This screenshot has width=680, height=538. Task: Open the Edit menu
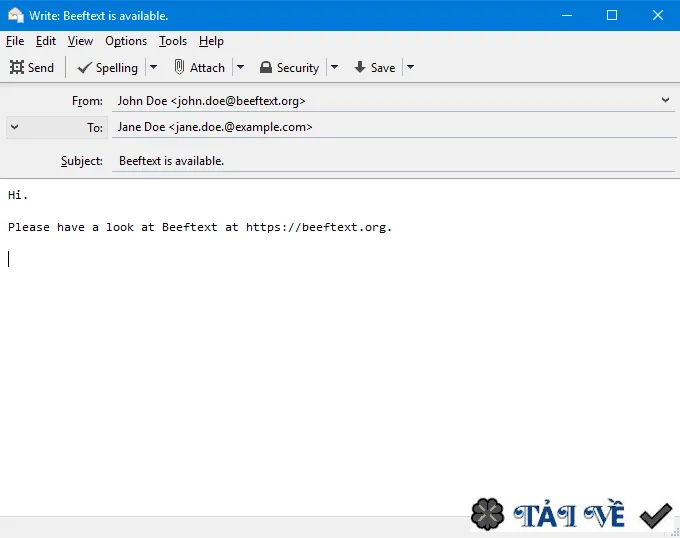point(46,41)
